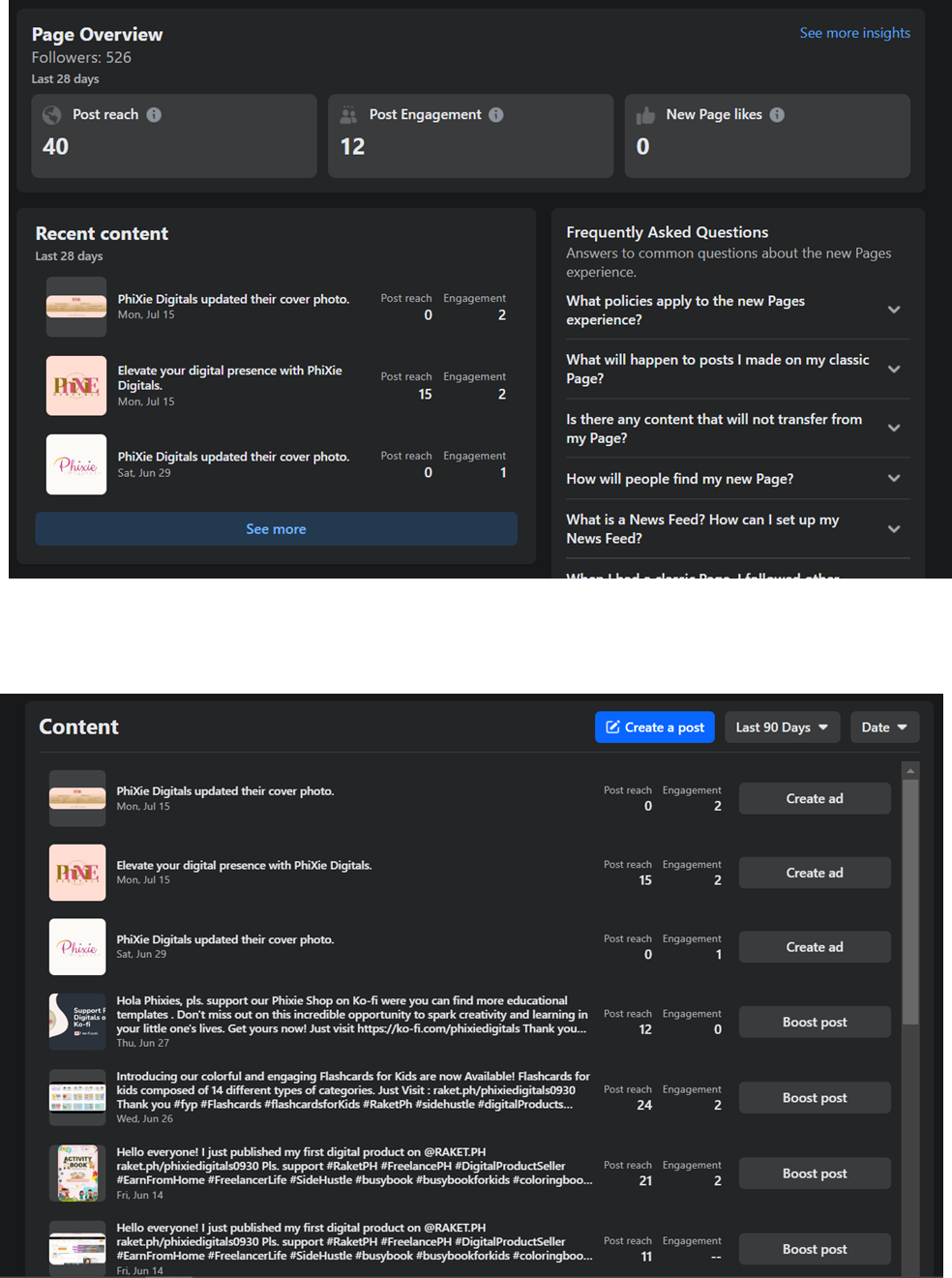This screenshot has width=952, height=1278.
Task: Open PhiXE logo thumbnail in Content list
Action: coord(77,873)
